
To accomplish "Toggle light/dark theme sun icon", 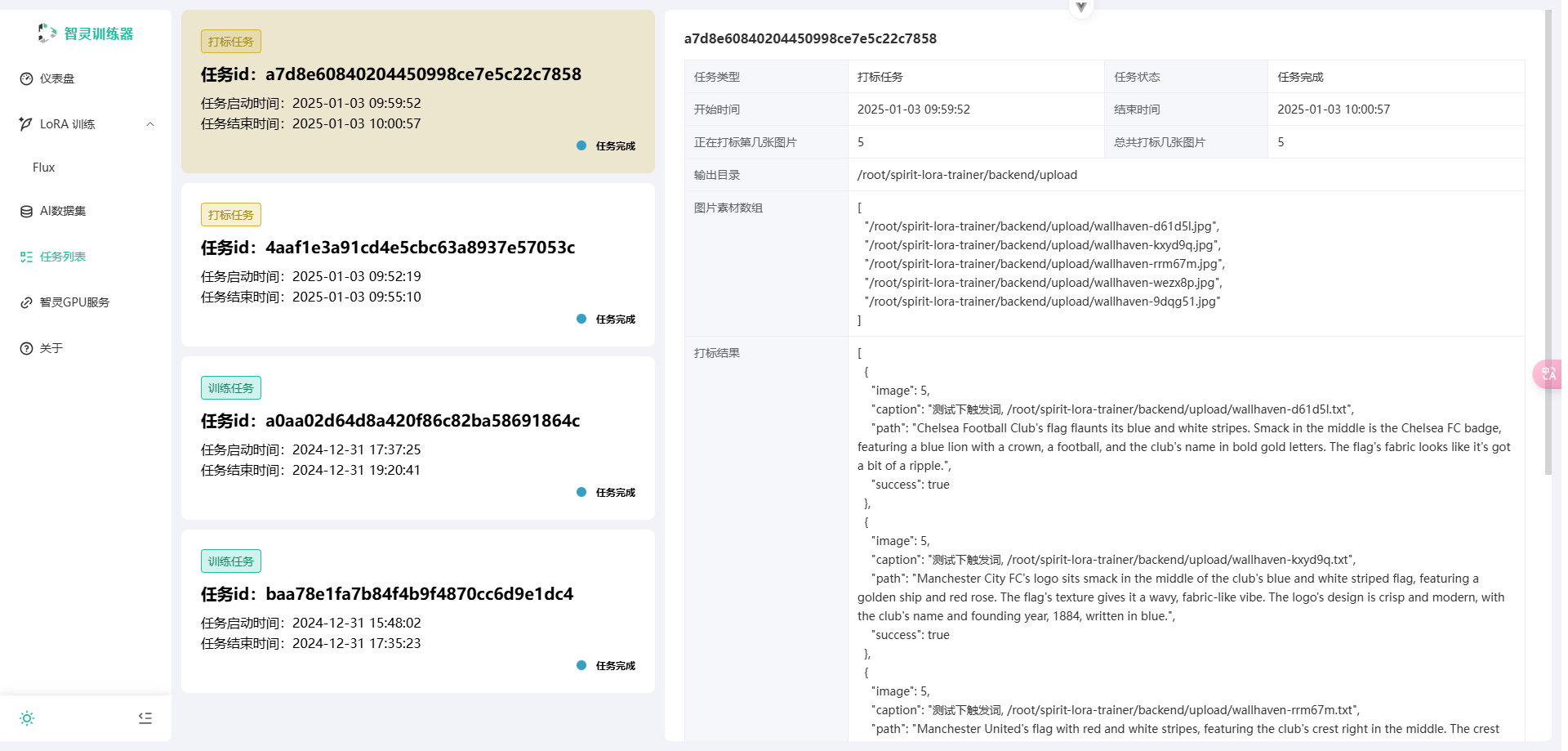I will tap(27, 718).
